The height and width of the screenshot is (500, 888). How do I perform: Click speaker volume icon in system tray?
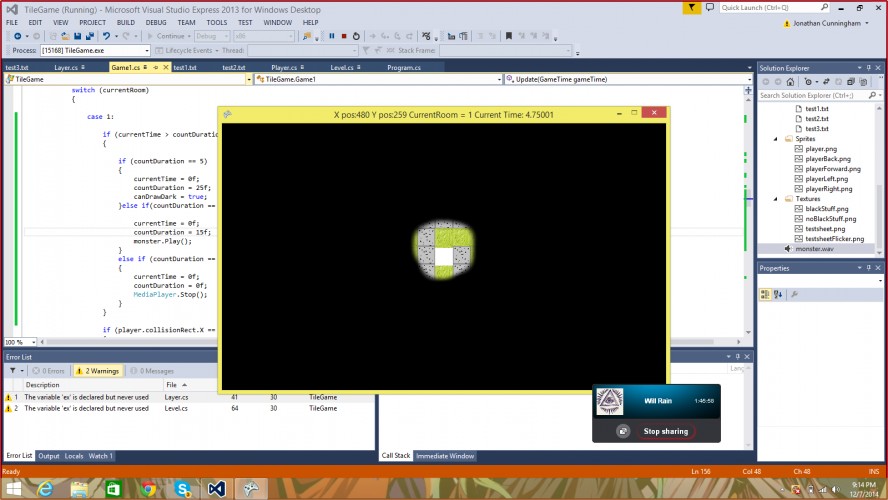[x=835, y=490]
